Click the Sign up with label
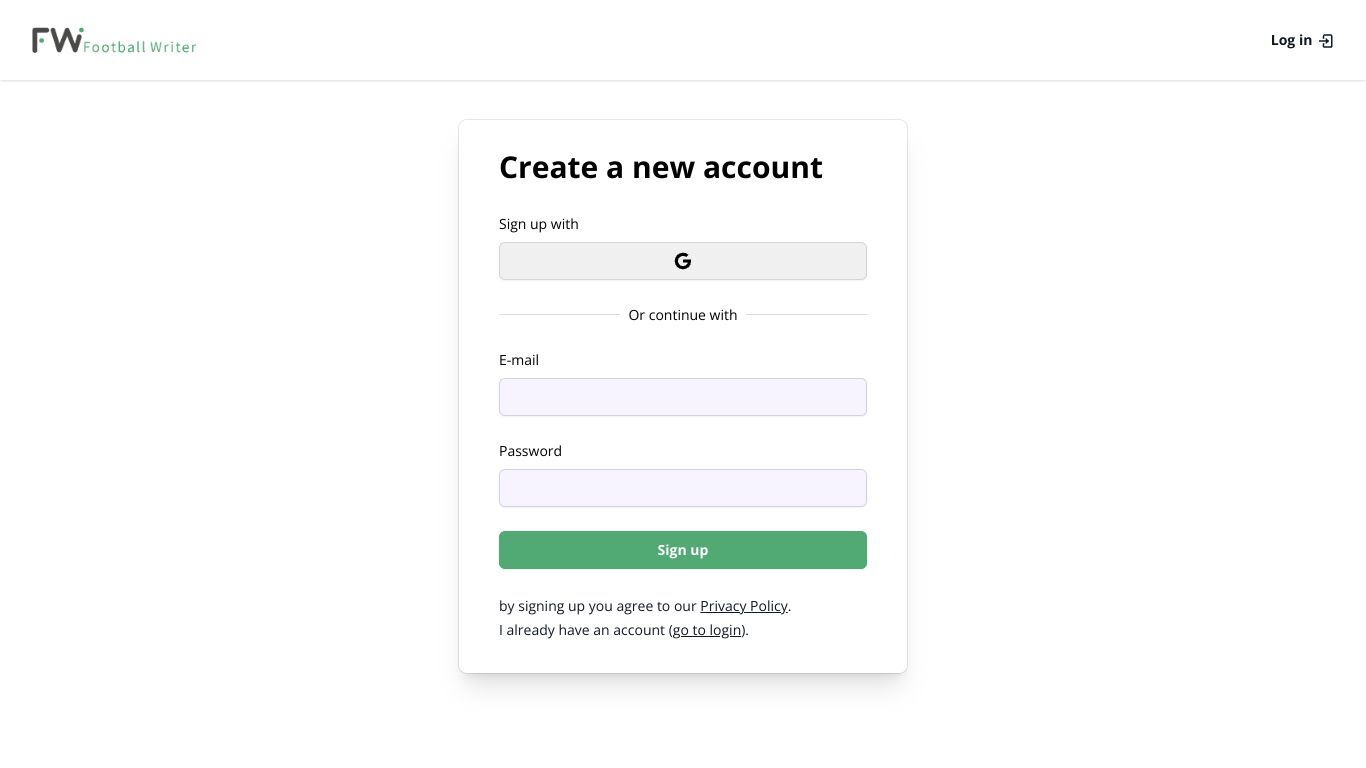 coord(539,224)
